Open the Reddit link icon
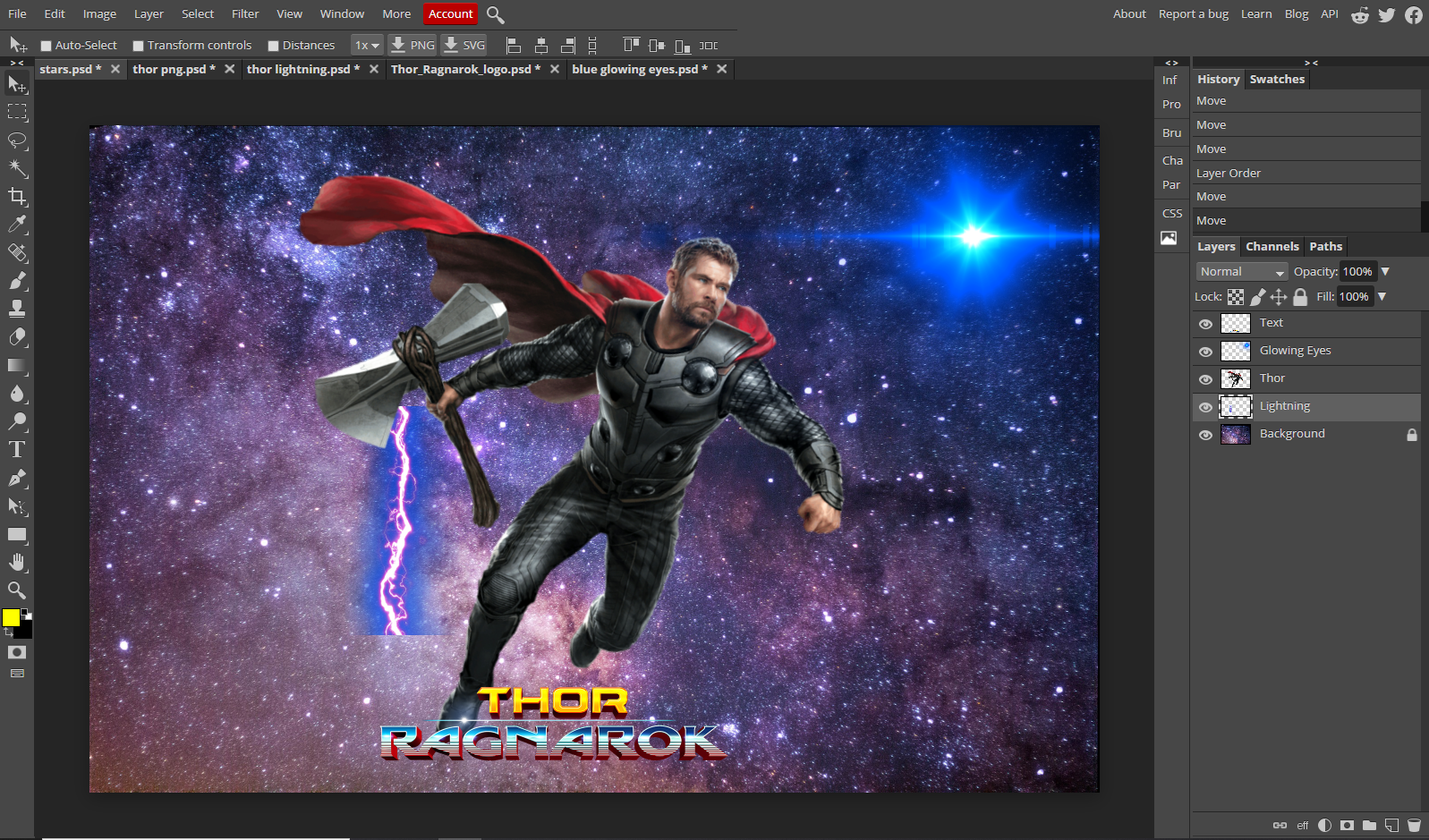Image resolution: width=1429 pixels, height=840 pixels. pyautogui.click(x=1360, y=14)
